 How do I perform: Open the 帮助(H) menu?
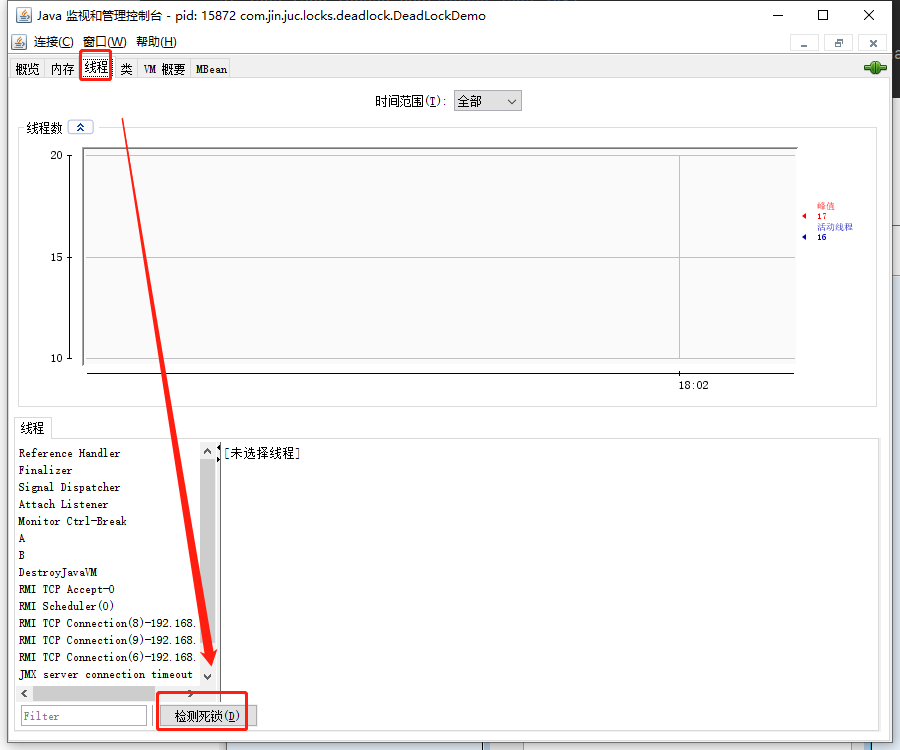coord(156,42)
